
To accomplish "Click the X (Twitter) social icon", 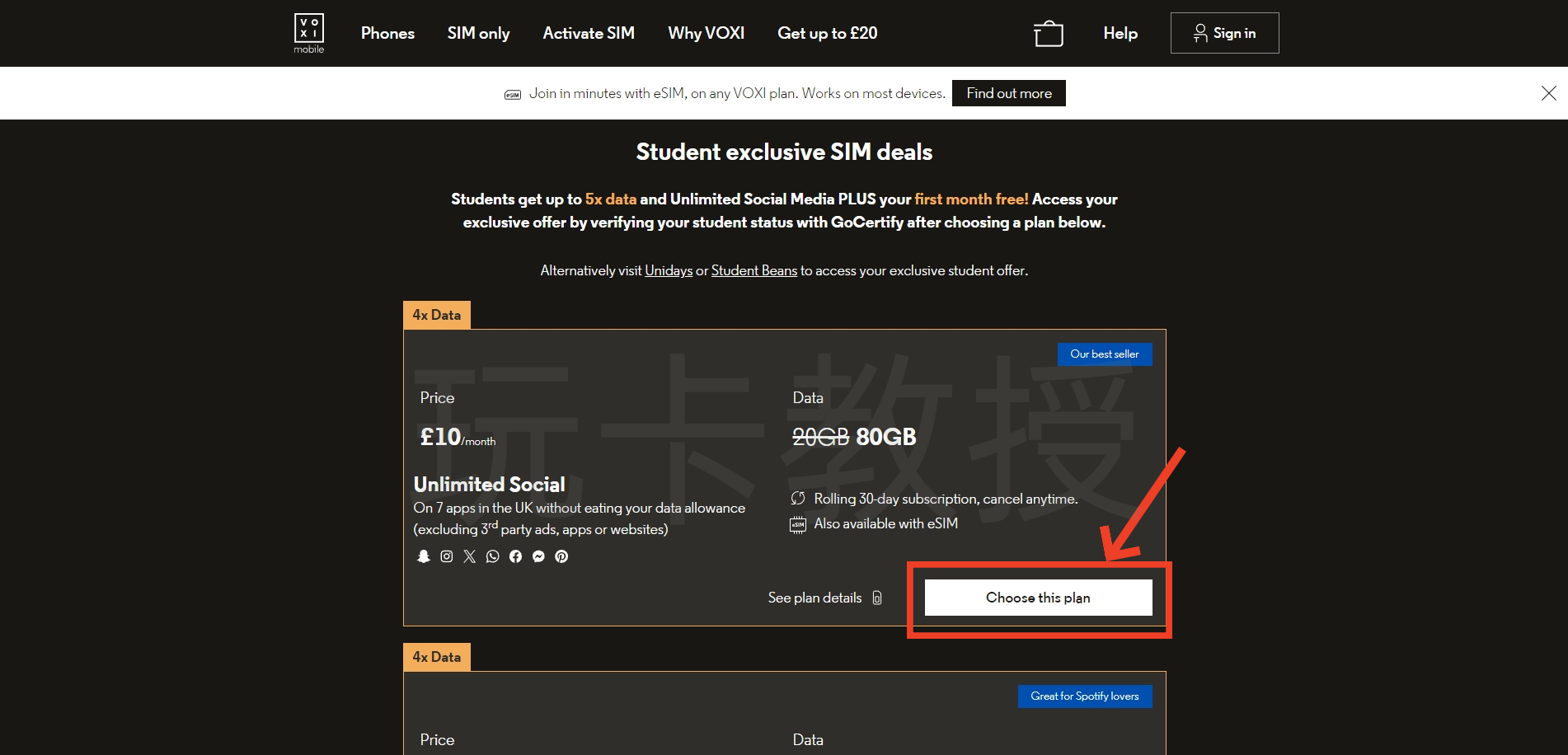I will click(470, 556).
